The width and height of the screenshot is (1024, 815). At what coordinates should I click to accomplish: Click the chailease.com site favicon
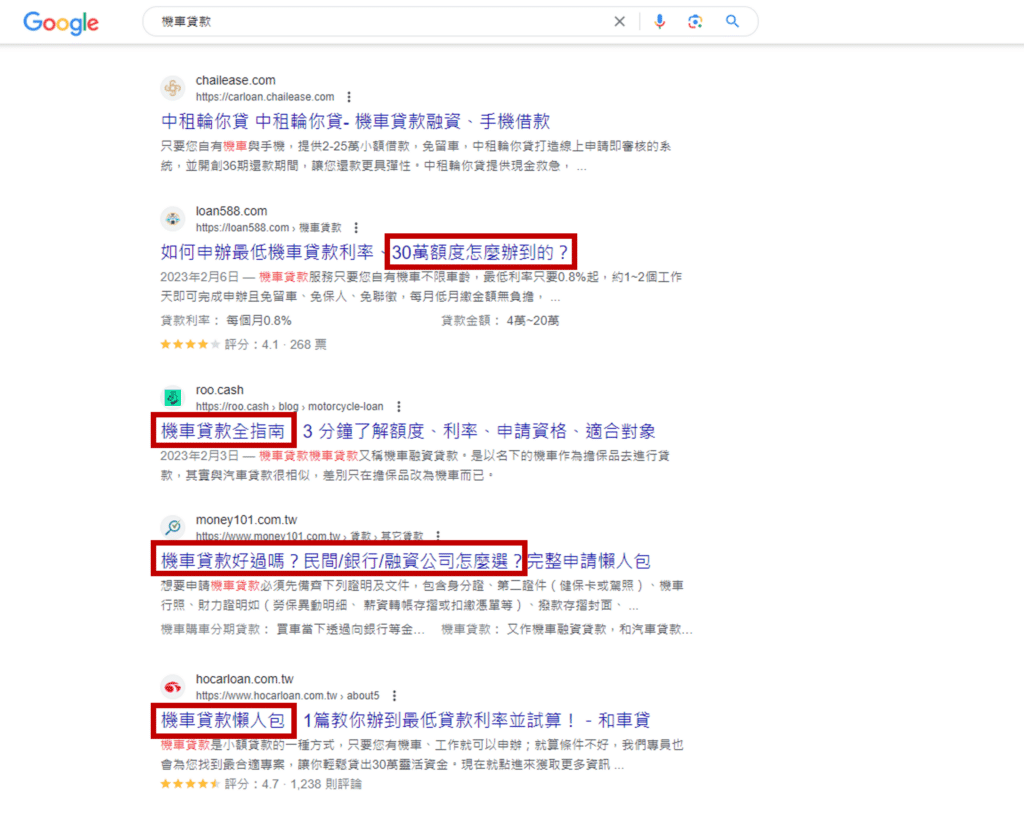173,88
